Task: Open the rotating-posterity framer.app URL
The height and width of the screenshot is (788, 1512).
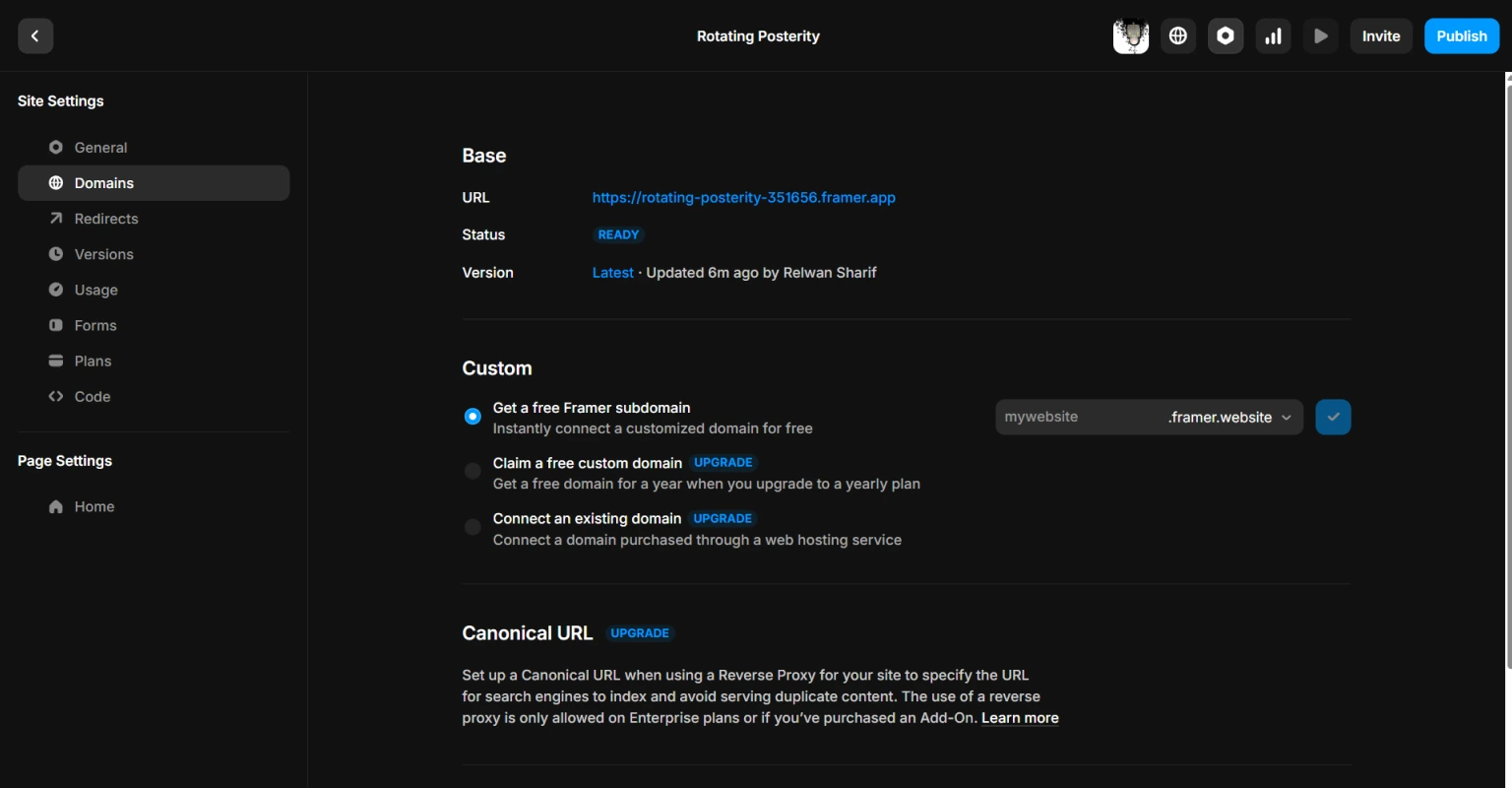Action: (743, 197)
